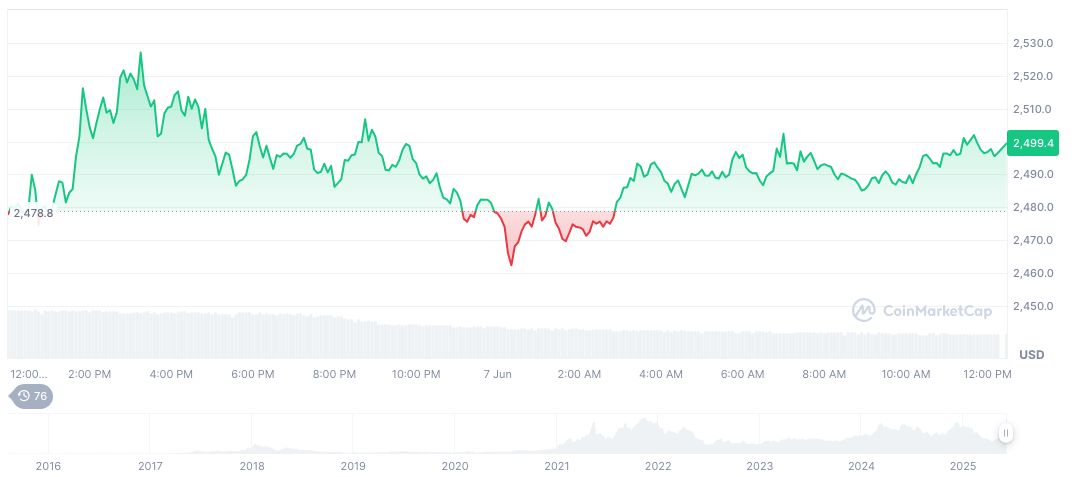Click the highest green peak on chart

tap(140, 53)
